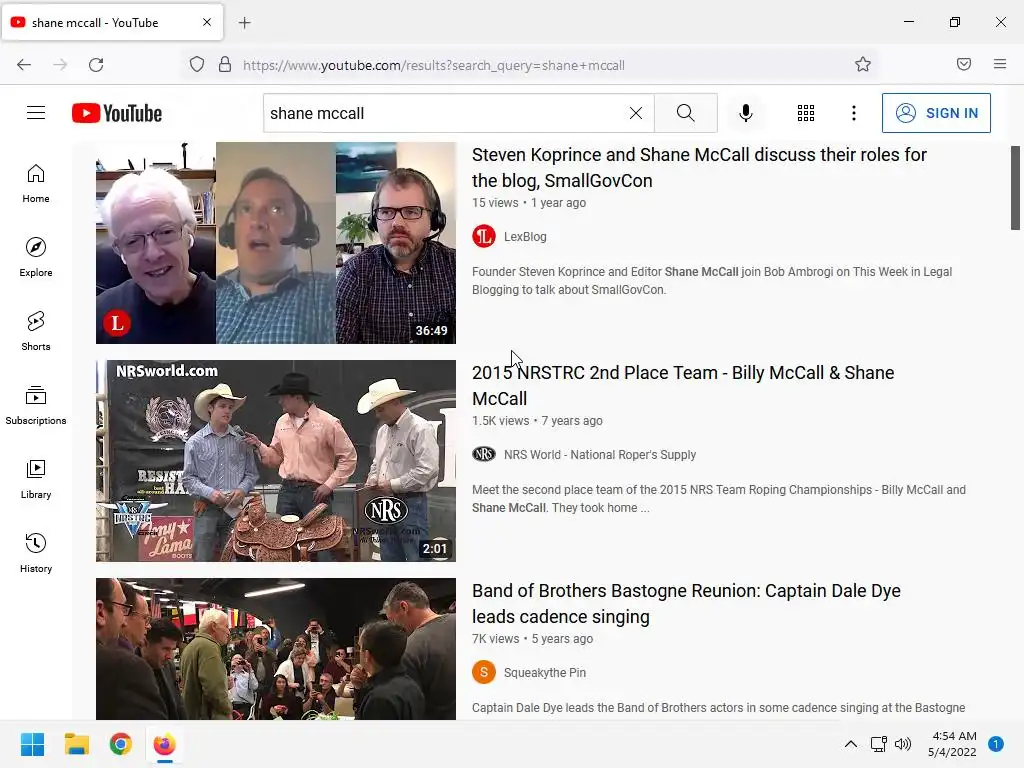Open title '2015 NRSTRC 2nd Place Team'

683,385
